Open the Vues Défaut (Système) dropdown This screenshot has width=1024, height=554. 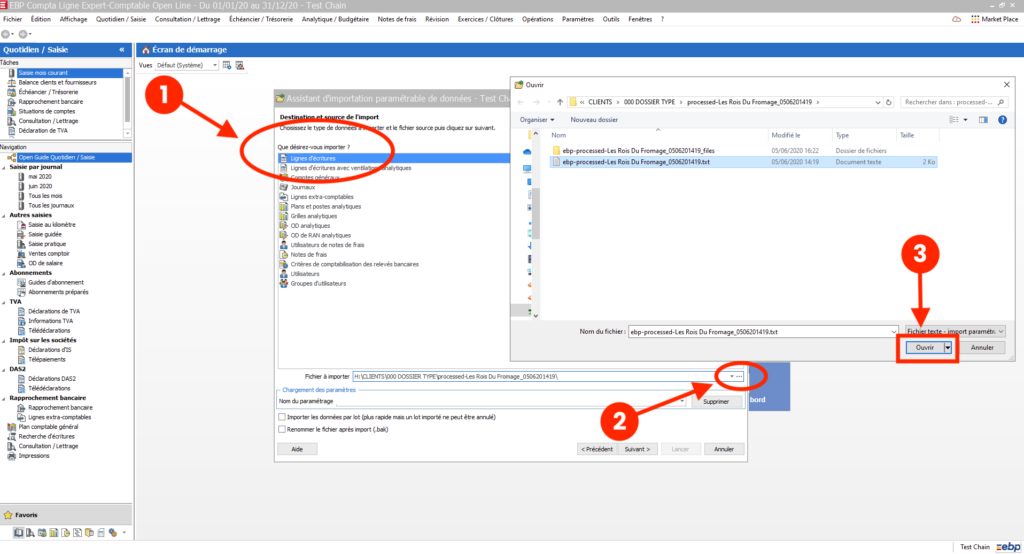(x=214, y=65)
